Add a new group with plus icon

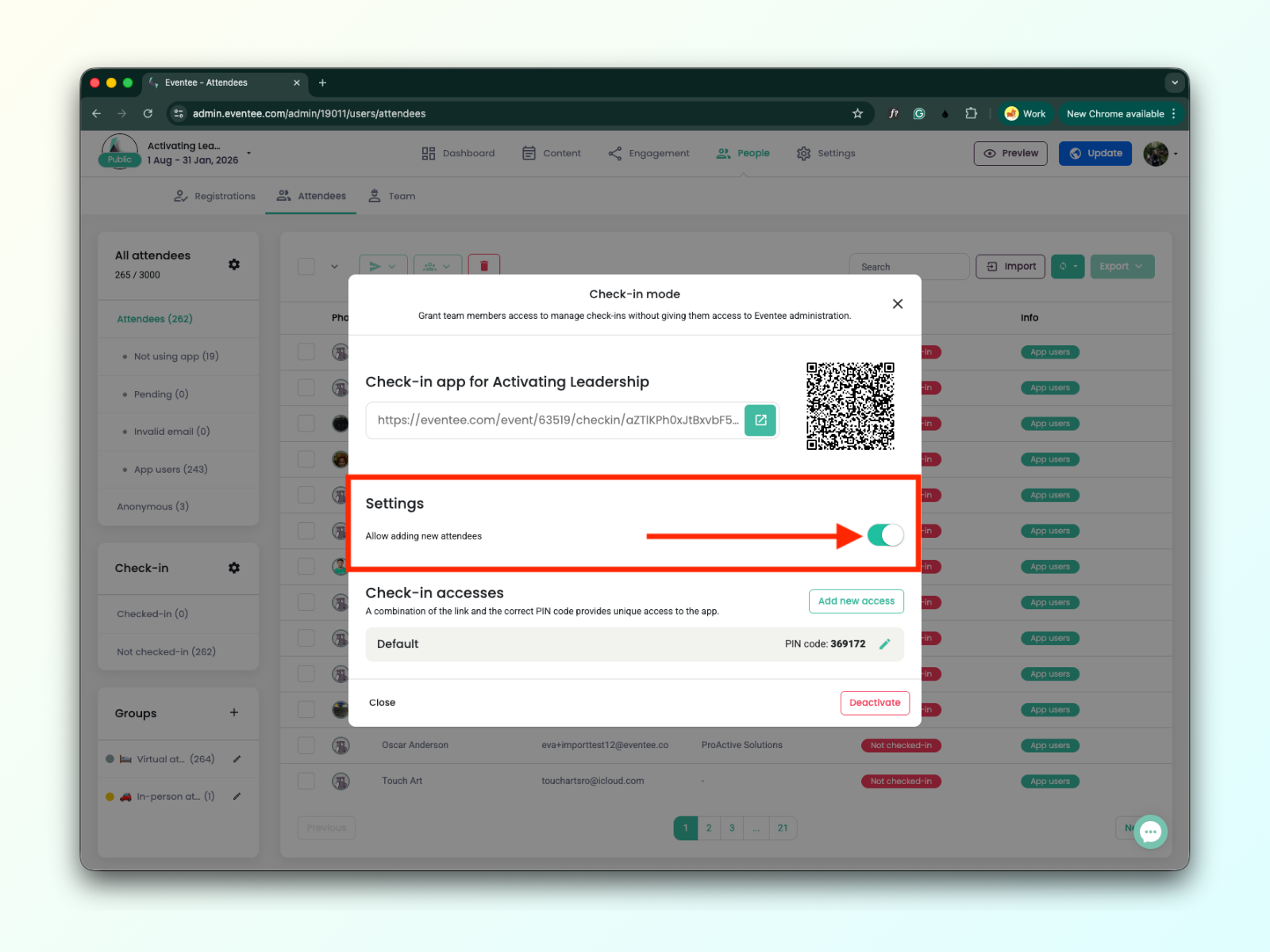[234, 712]
